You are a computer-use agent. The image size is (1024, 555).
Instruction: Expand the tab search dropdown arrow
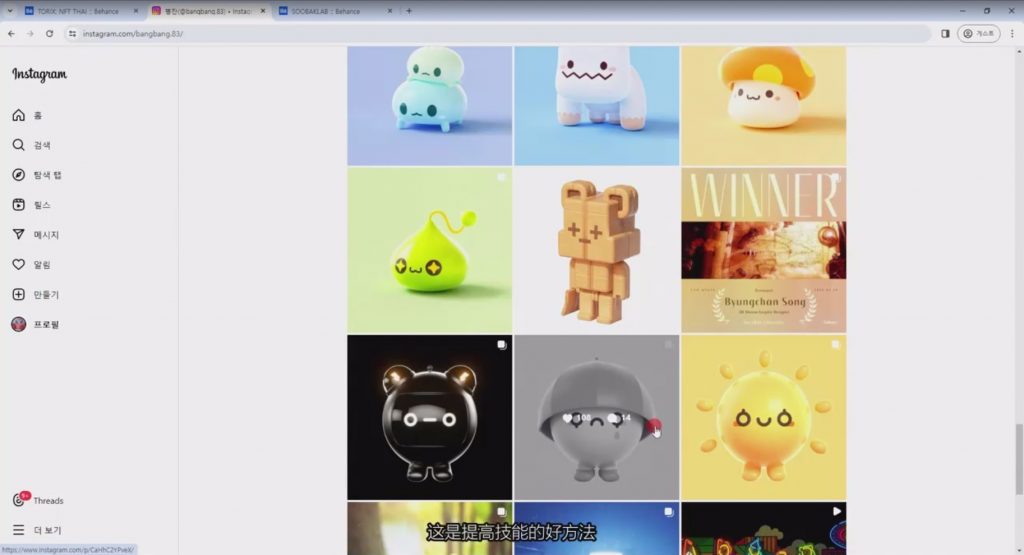coord(9,11)
